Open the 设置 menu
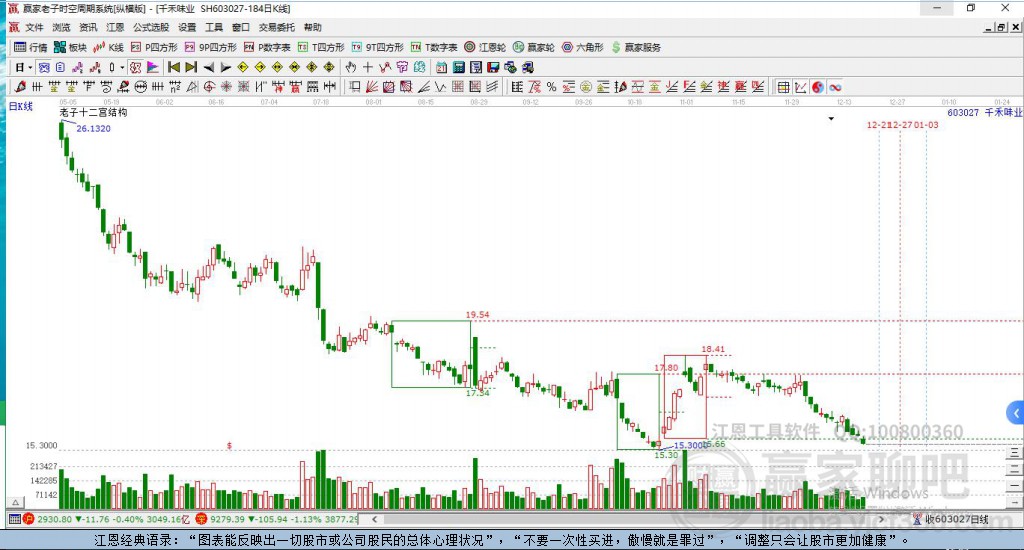Screen dimensions: 1024x550 click(187, 27)
